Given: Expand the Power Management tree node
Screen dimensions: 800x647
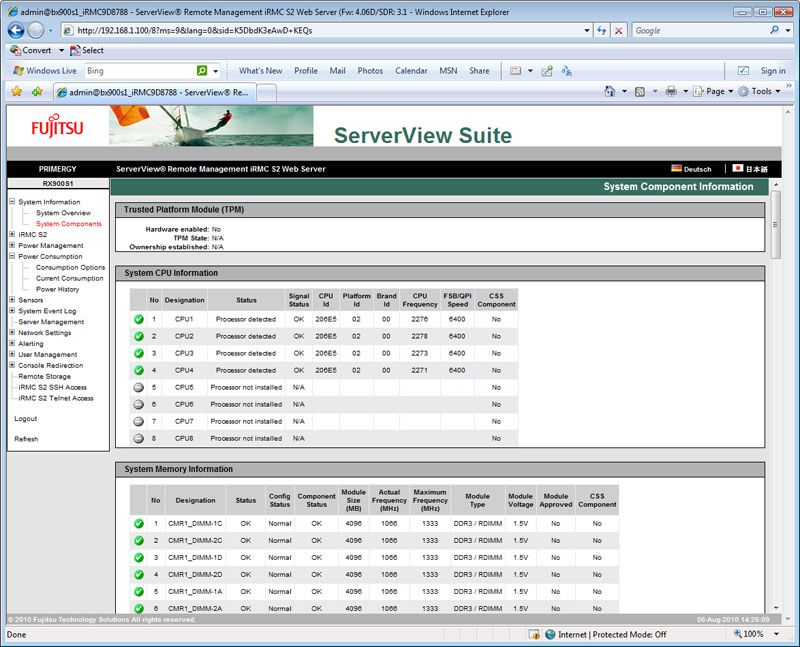Looking at the screenshot, I should pyautogui.click(x=12, y=245).
